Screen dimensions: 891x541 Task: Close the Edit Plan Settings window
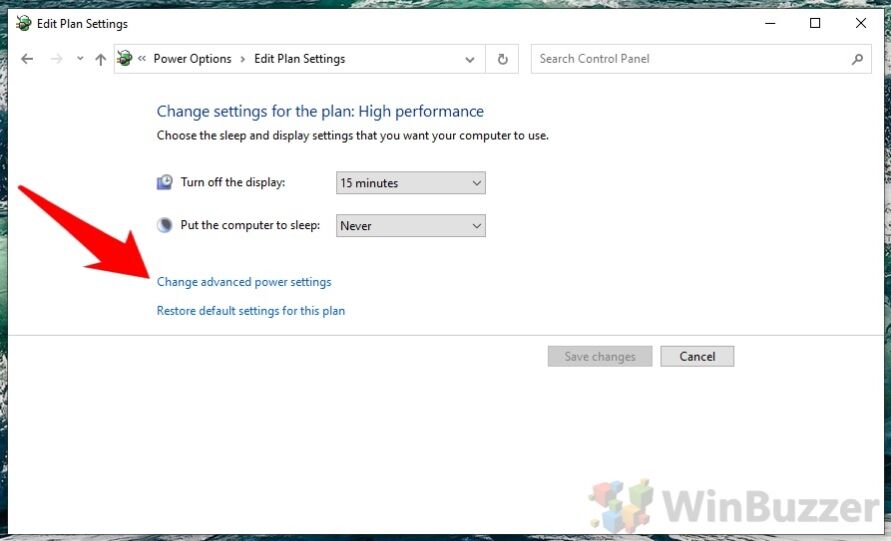point(861,23)
